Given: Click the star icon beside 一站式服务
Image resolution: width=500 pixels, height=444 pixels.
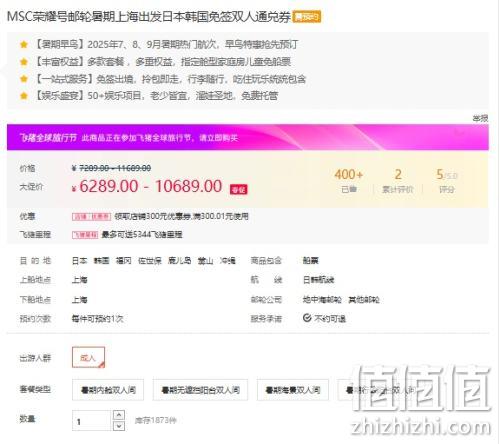Looking at the screenshot, I should 24,79.
